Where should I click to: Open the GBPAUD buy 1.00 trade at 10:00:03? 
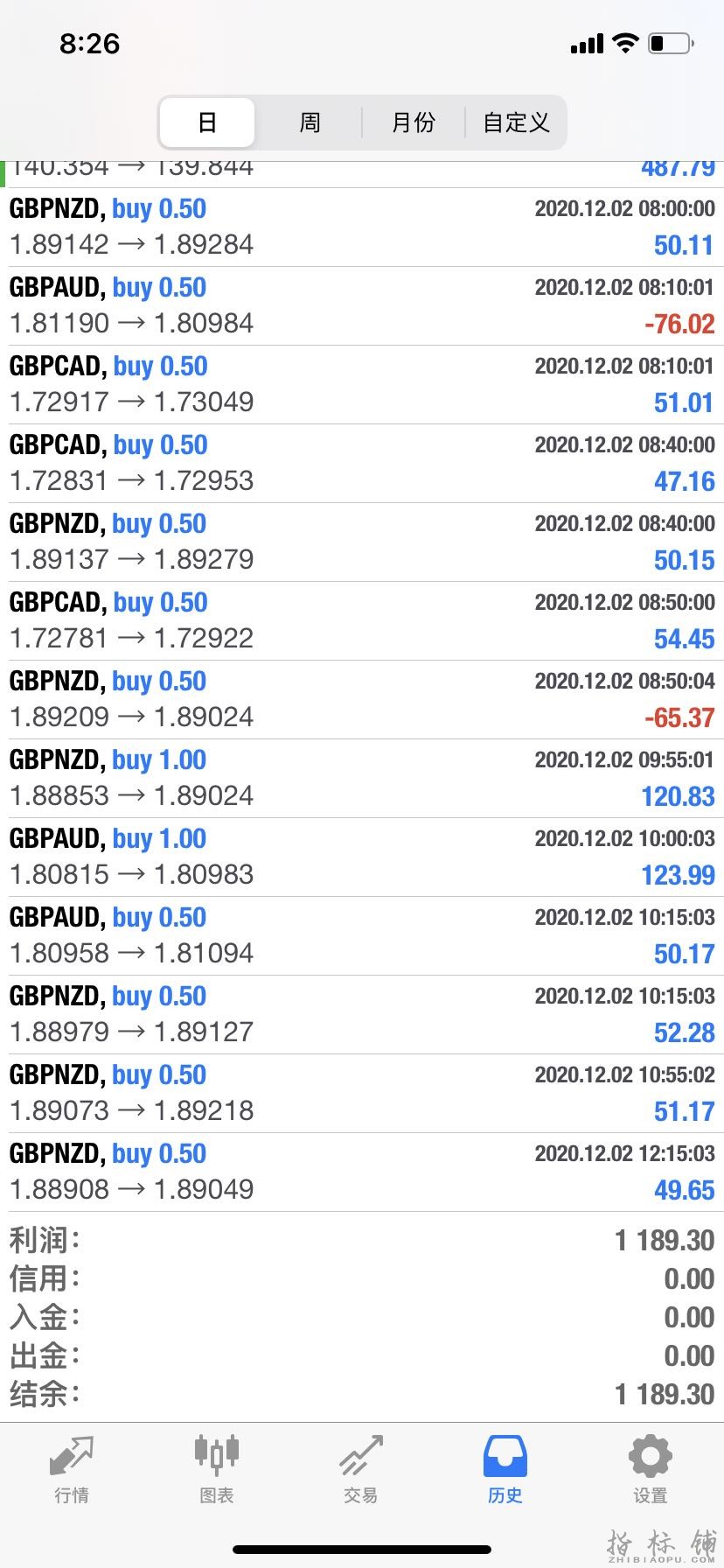coord(362,857)
